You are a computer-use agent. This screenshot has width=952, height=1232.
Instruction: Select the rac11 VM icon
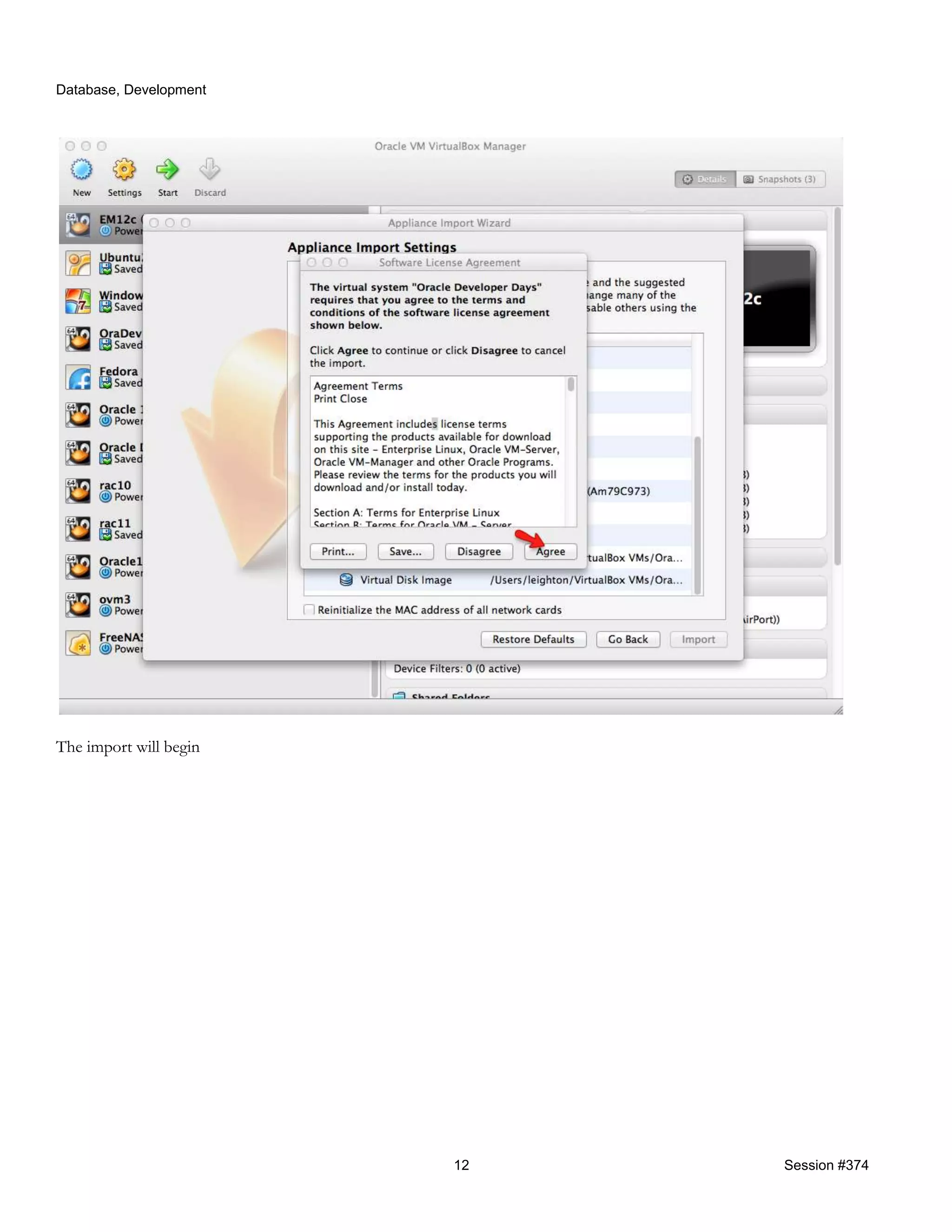click(78, 529)
